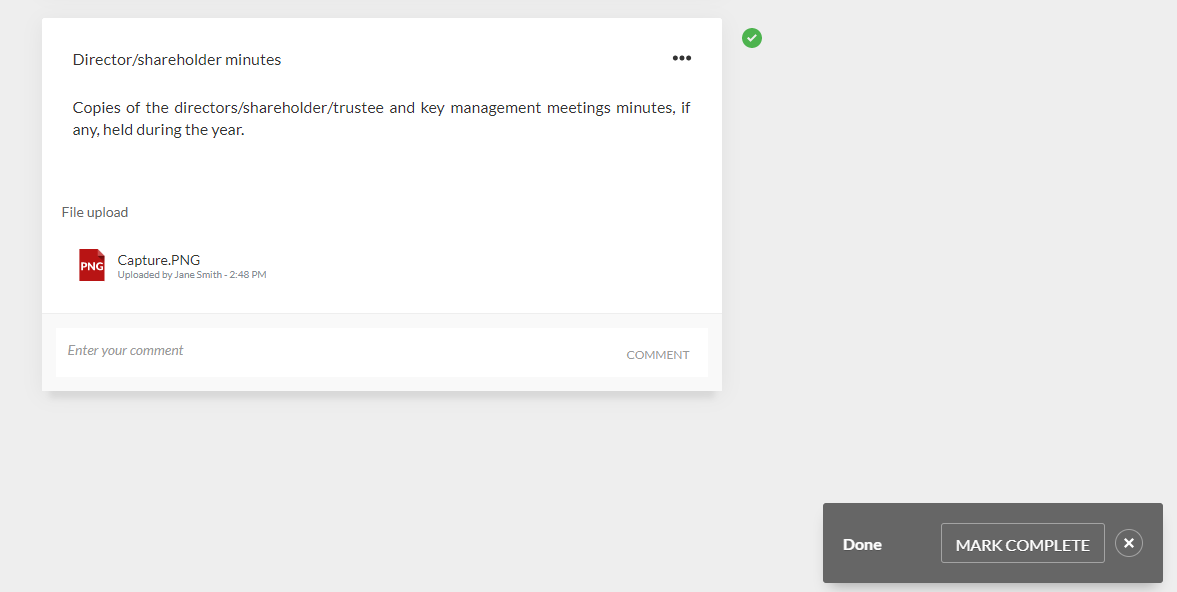The height and width of the screenshot is (592, 1177).
Task: Click the 'key management meetings' phrase
Action: click(511, 108)
